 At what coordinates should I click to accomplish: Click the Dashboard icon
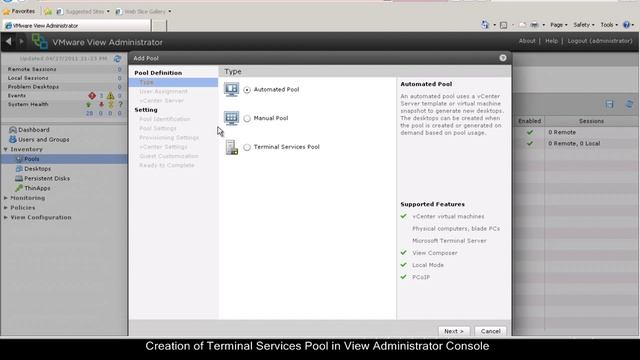pos(13,130)
